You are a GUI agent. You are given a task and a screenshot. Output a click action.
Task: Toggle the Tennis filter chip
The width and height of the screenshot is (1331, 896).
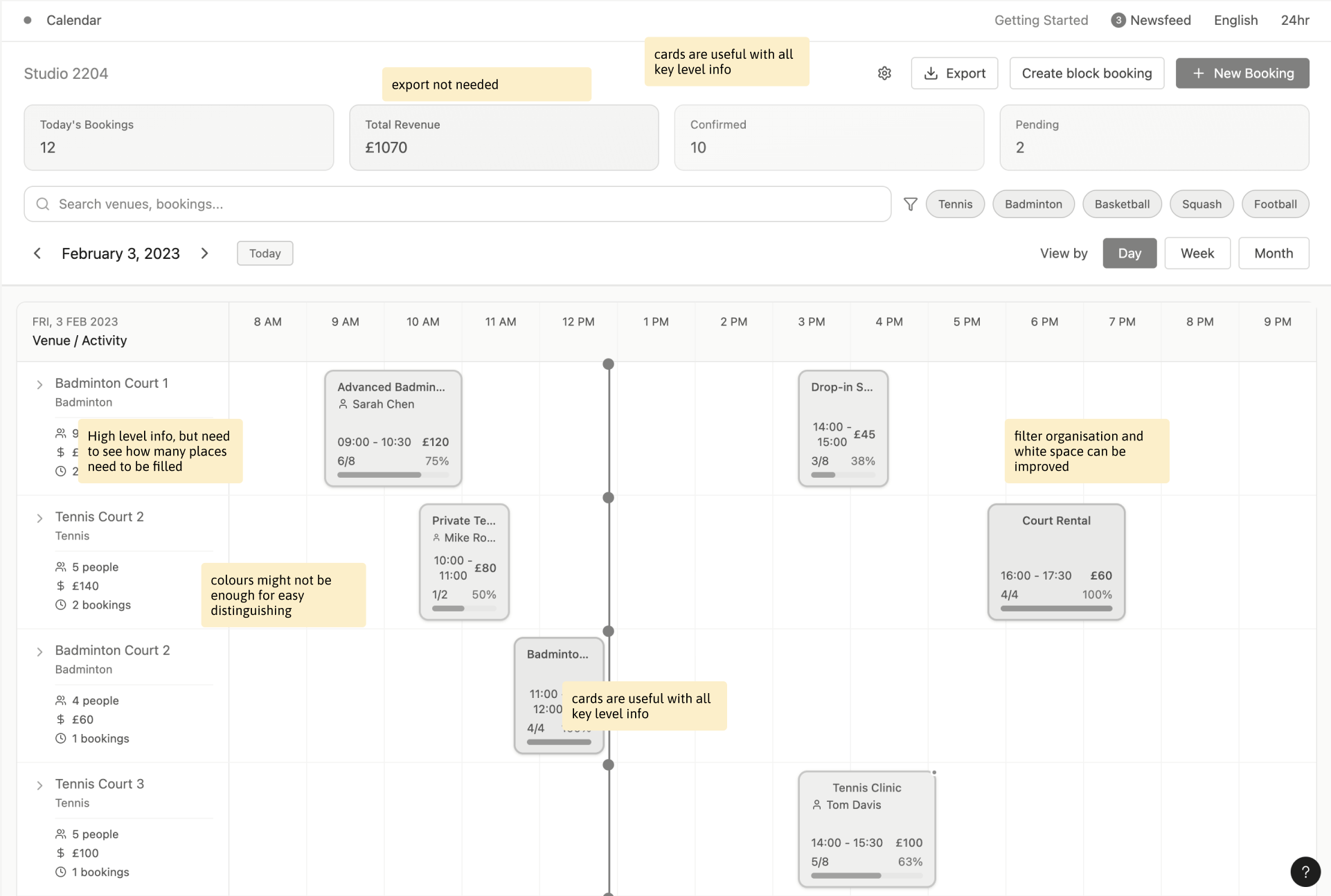[955, 204]
